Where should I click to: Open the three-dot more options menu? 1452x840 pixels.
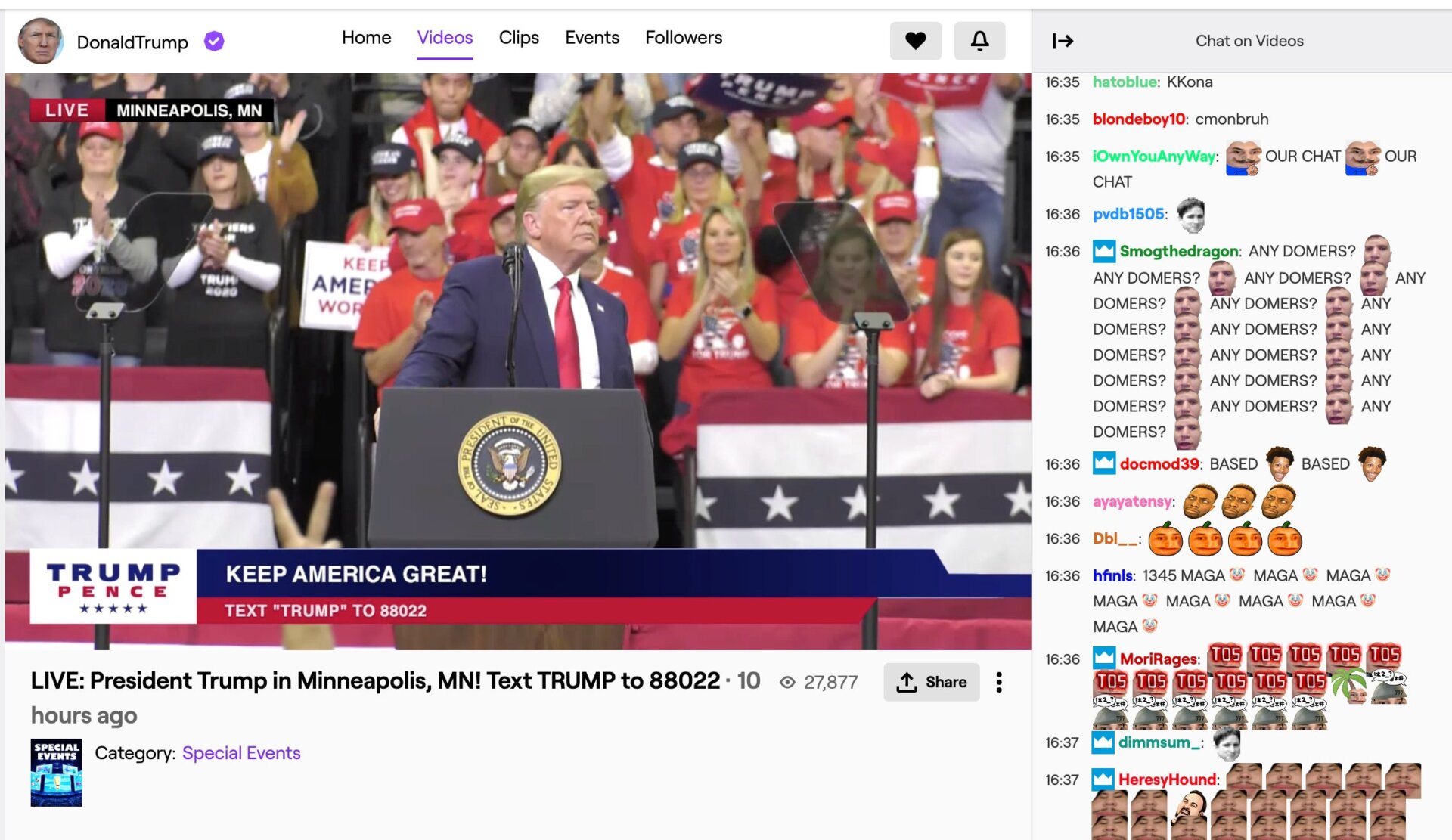(998, 681)
